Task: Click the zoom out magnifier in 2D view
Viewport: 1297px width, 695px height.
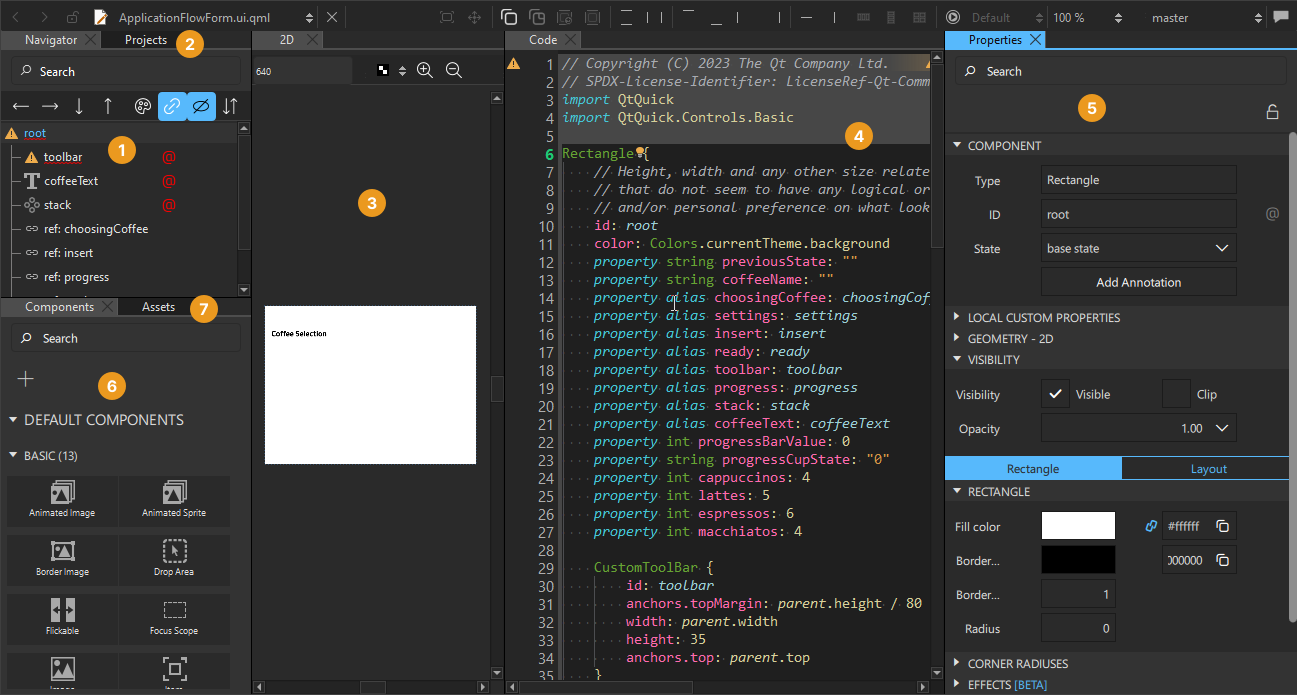Action: [x=454, y=70]
